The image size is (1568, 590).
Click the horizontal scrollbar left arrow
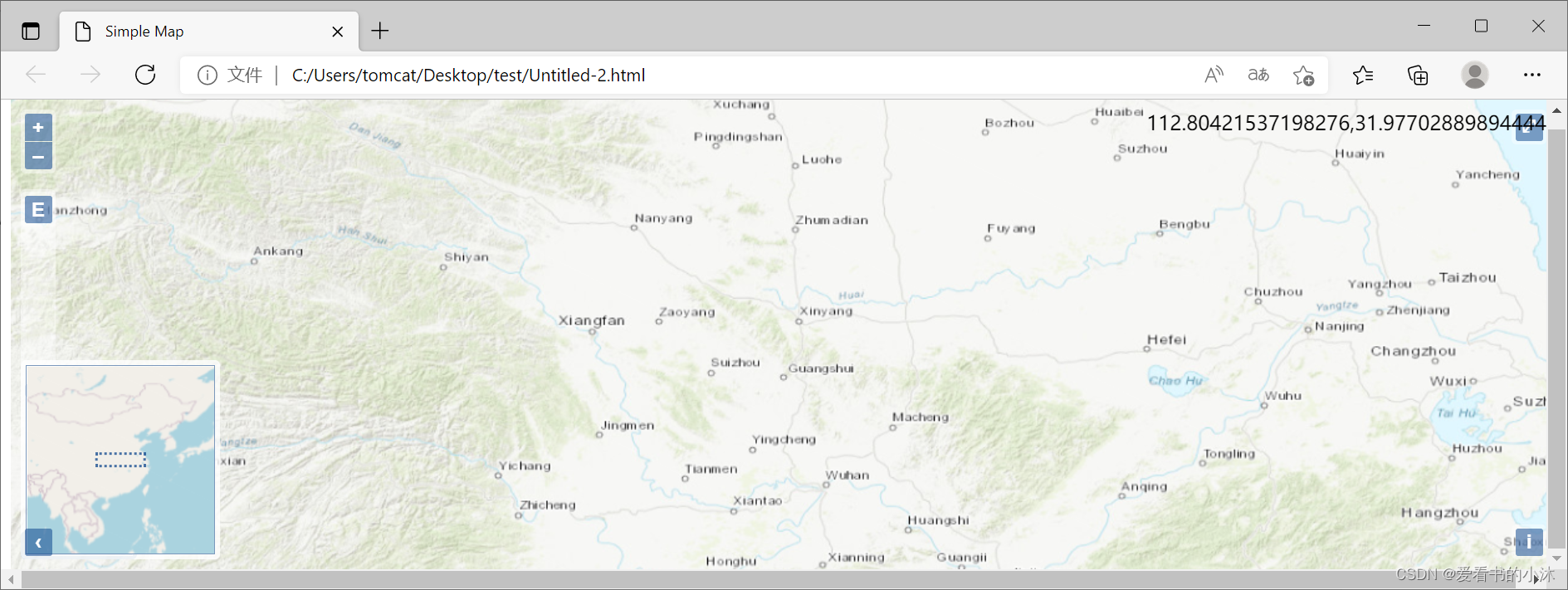pos(11,579)
